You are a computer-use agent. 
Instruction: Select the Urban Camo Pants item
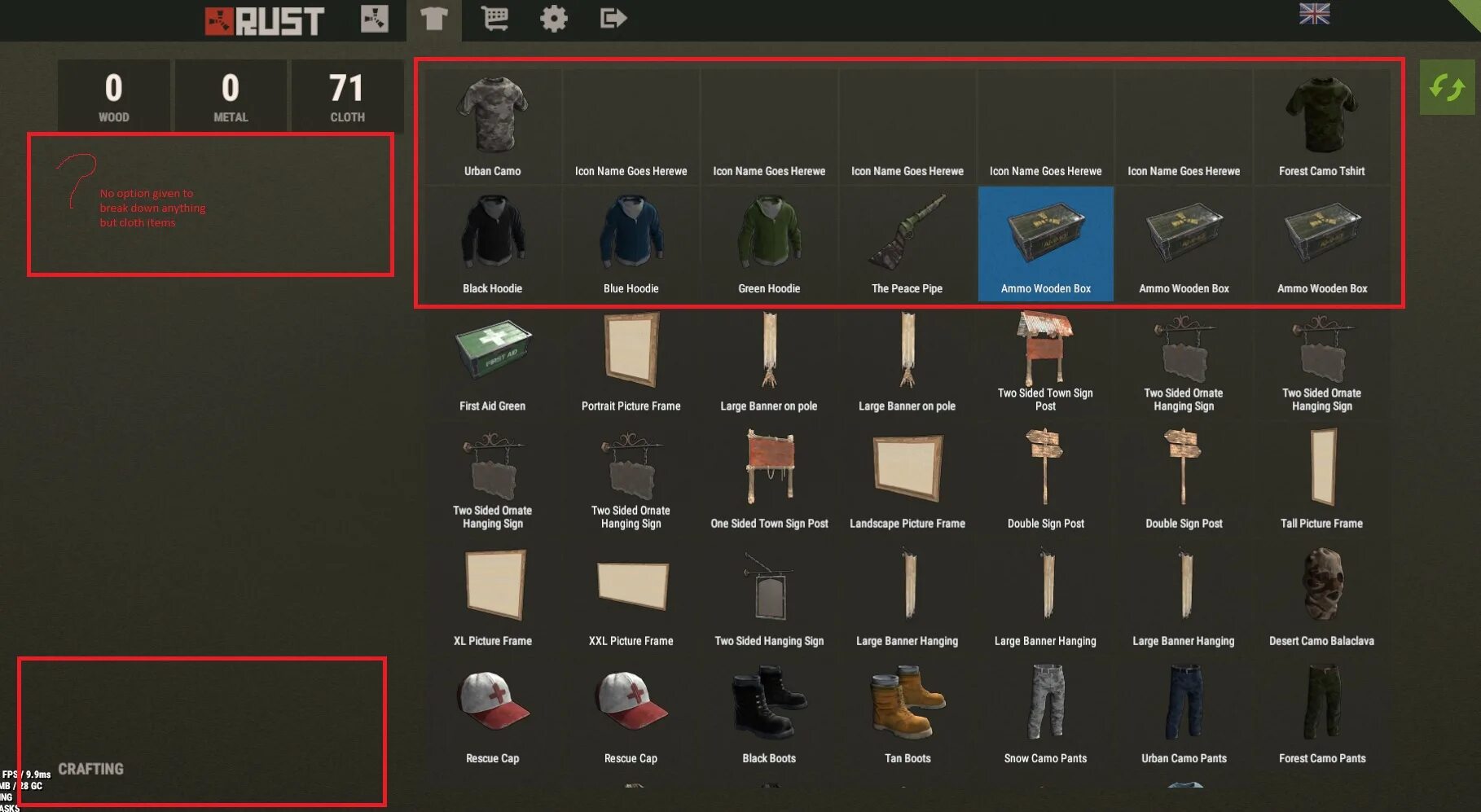pos(1184,713)
